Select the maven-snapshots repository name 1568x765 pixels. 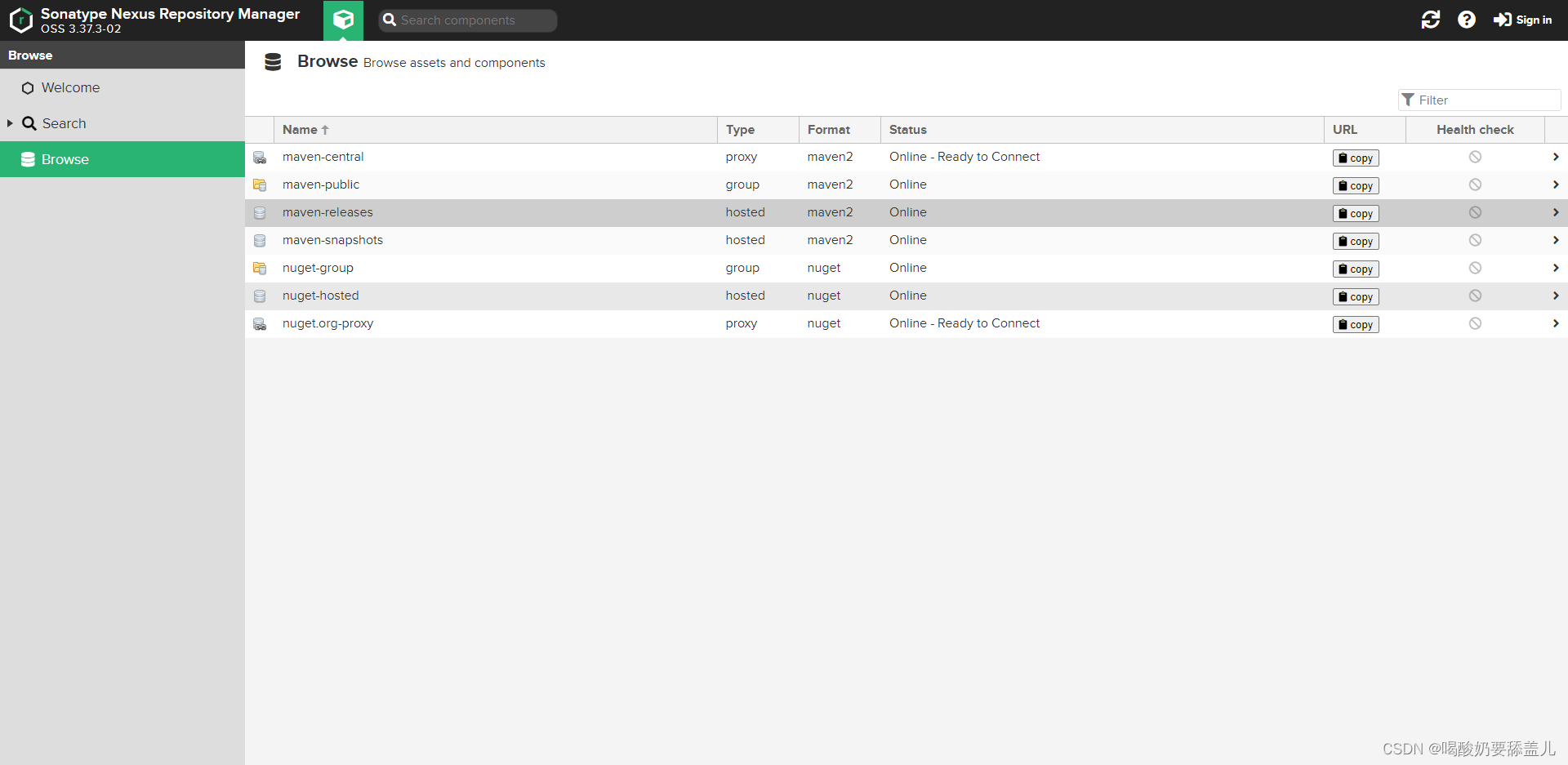pos(332,240)
